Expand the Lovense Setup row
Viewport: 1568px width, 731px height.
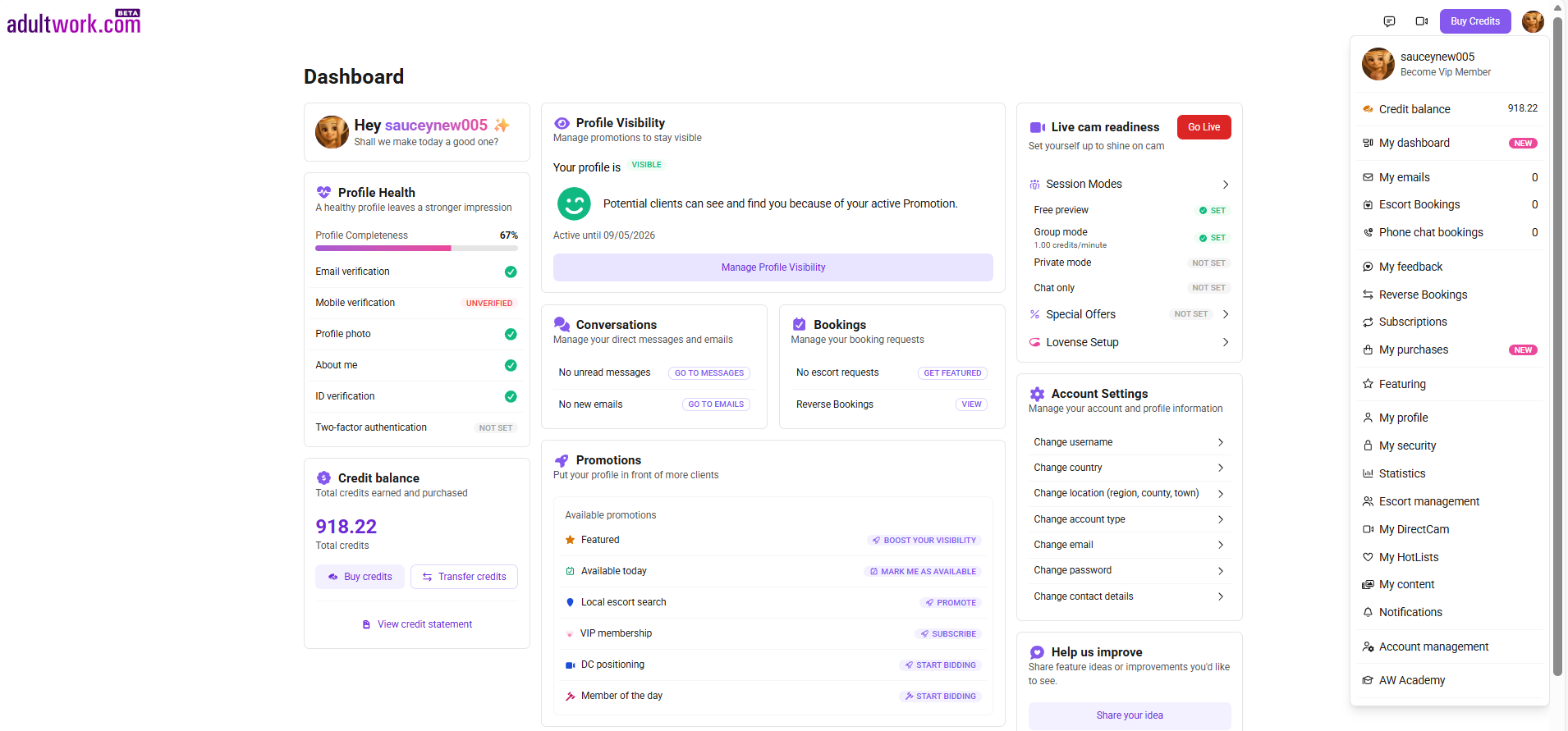pos(1225,342)
